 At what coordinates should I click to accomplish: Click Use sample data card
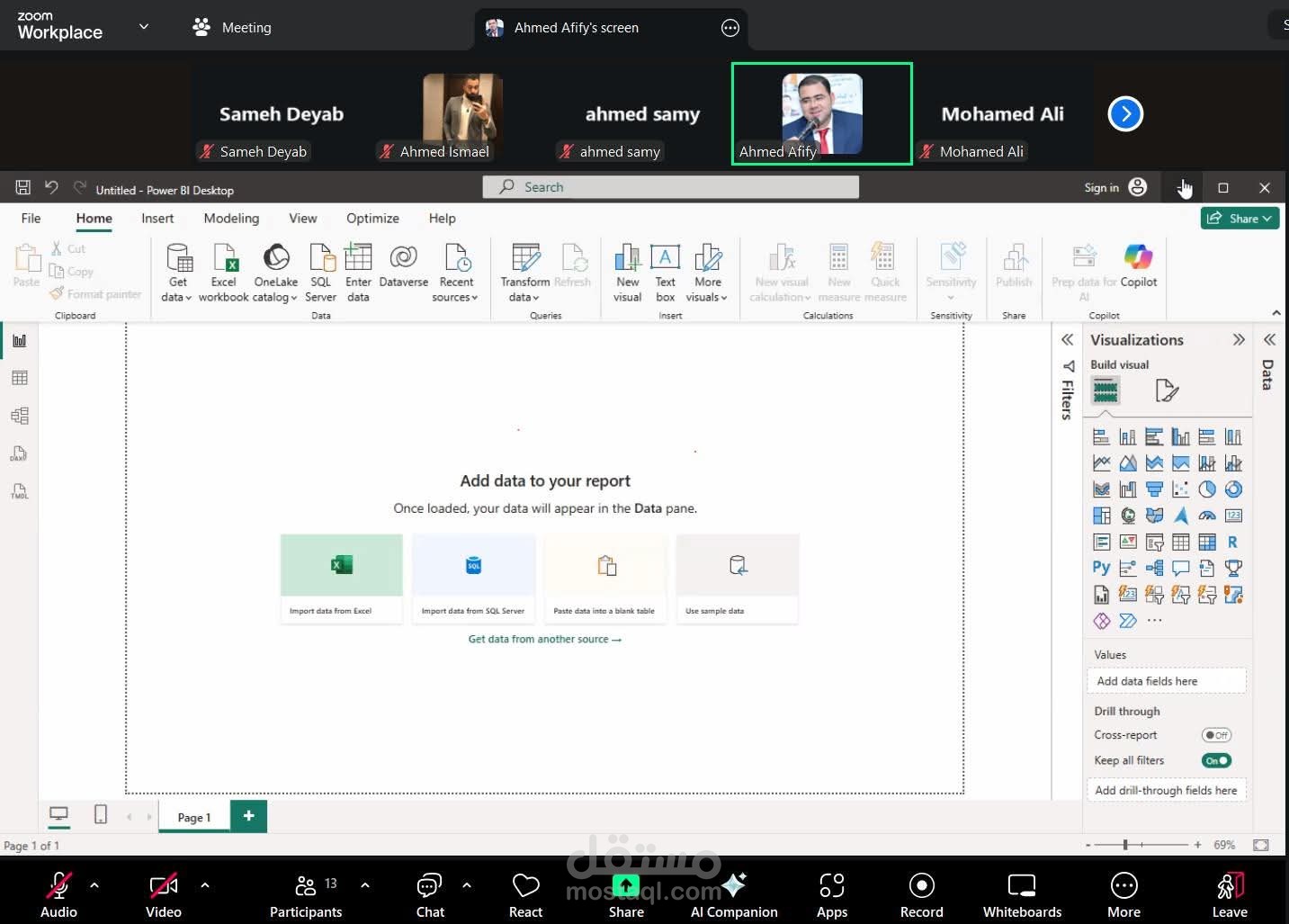pos(738,579)
